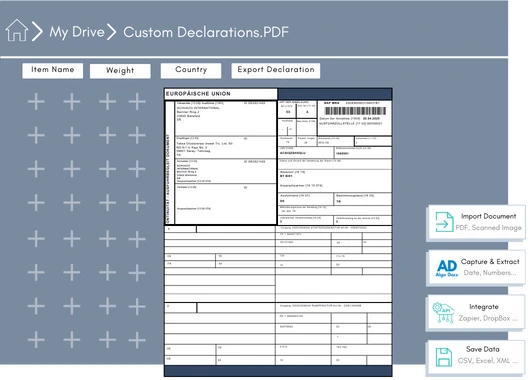Click the Save Data floppy disk icon
Screen dimensions: 530x380
(x=444, y=357)
